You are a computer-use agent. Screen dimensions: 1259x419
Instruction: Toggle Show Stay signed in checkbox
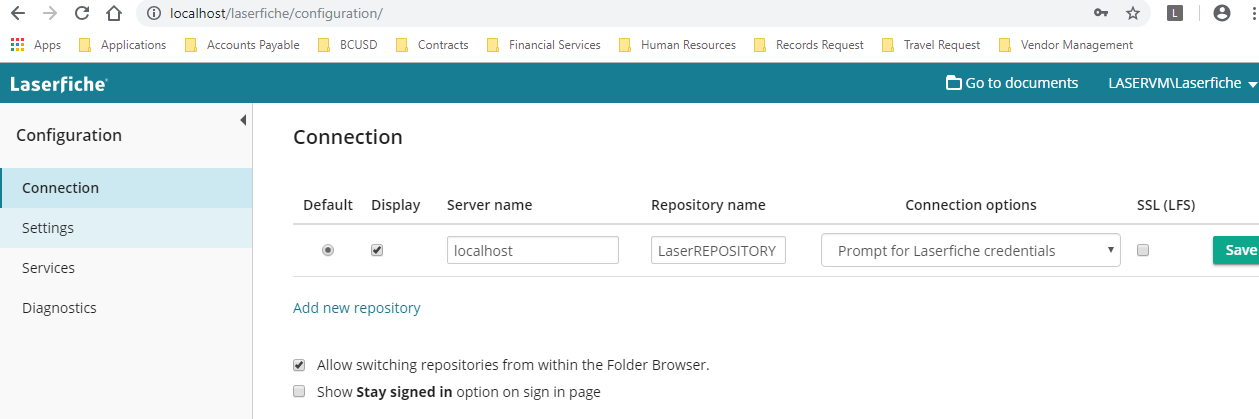click(299, 392)
